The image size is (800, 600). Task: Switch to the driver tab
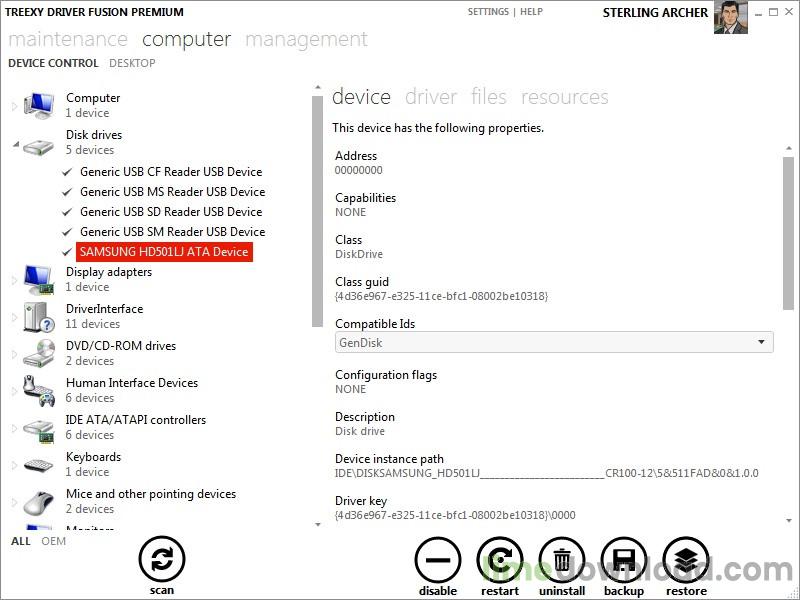tap(431, 97)
